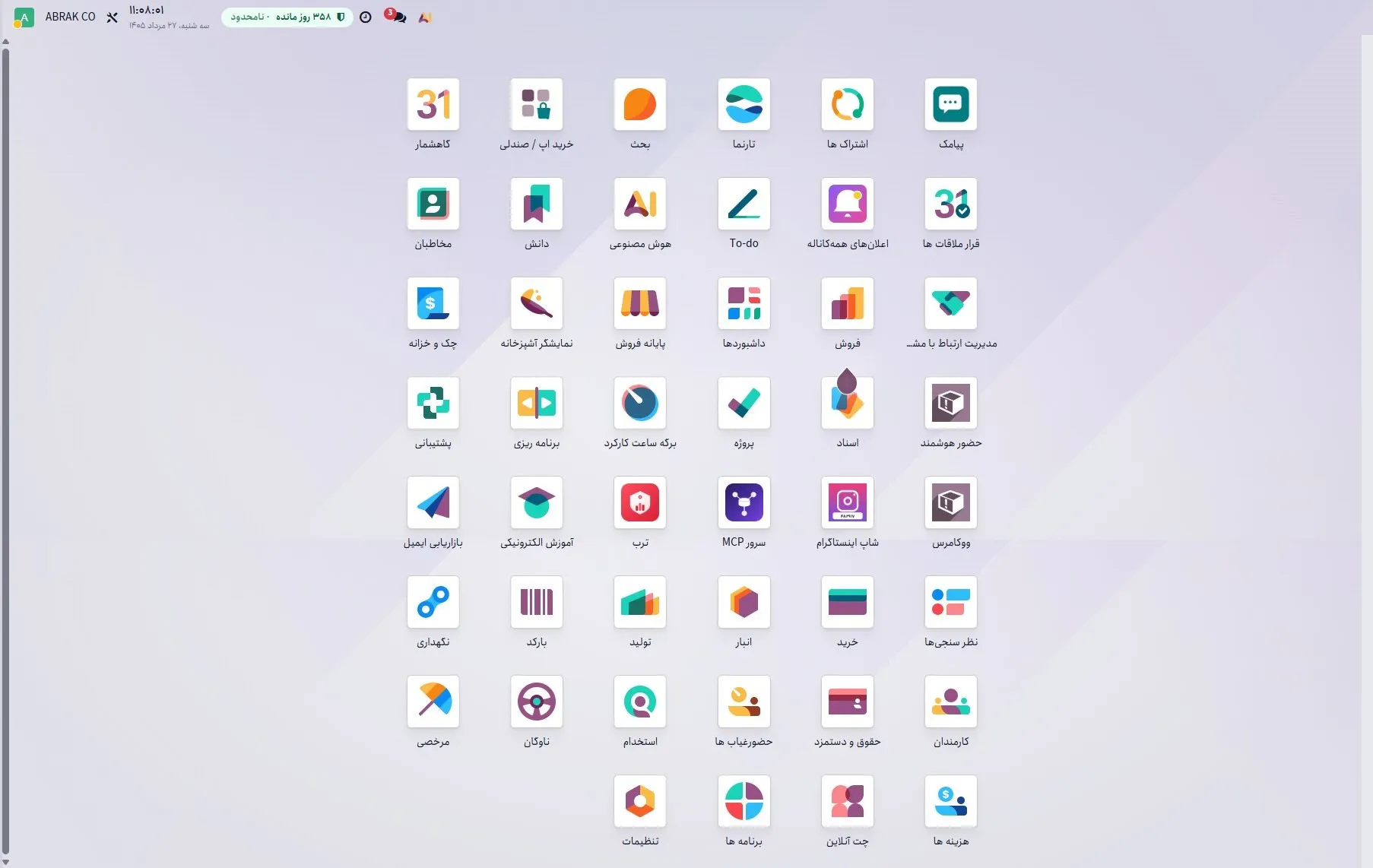Open the ووکامرس WooCommerce app

coord(951,502)
